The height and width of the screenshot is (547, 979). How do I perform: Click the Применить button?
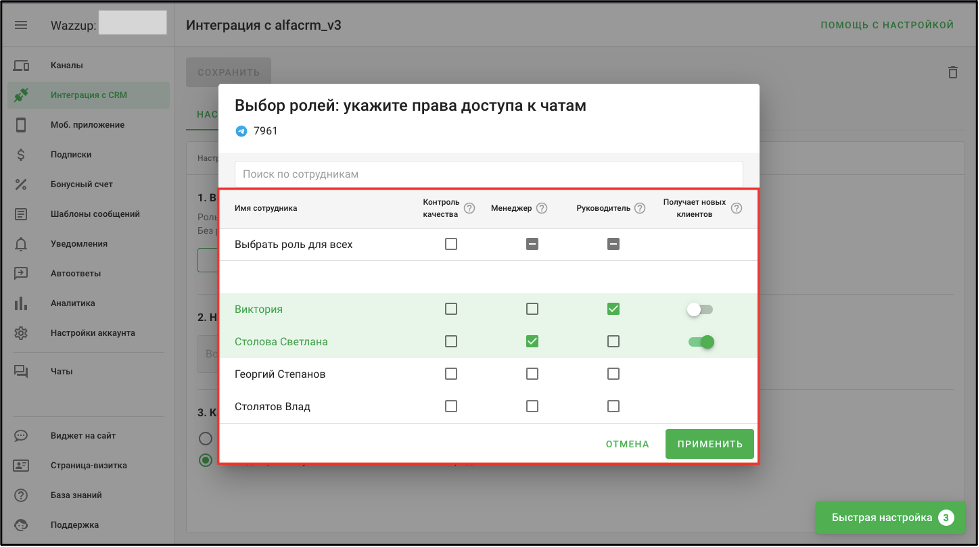(709, 444)
